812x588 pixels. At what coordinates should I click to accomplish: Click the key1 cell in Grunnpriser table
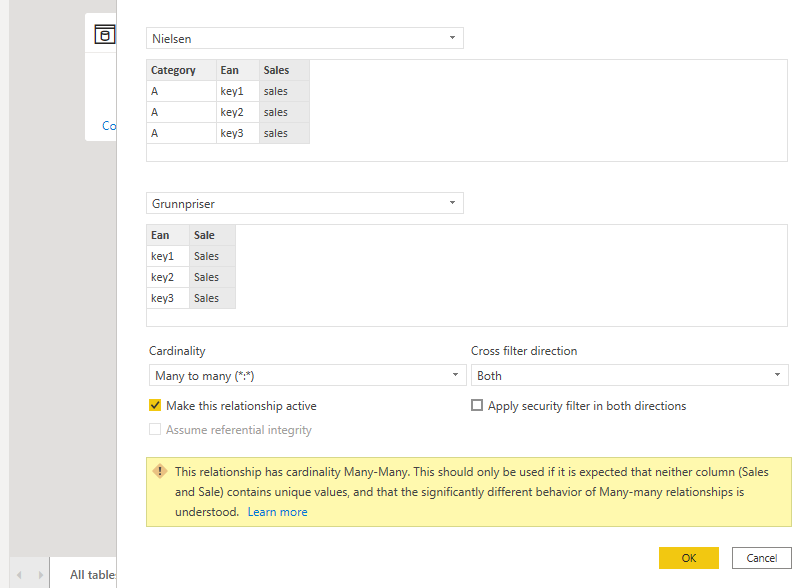(168, 256)
